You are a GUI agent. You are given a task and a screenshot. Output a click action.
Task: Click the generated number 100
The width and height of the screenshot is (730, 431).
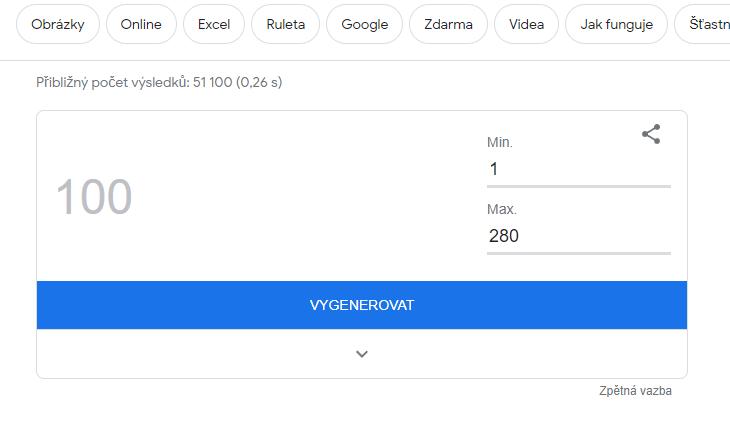coord(94,197)
